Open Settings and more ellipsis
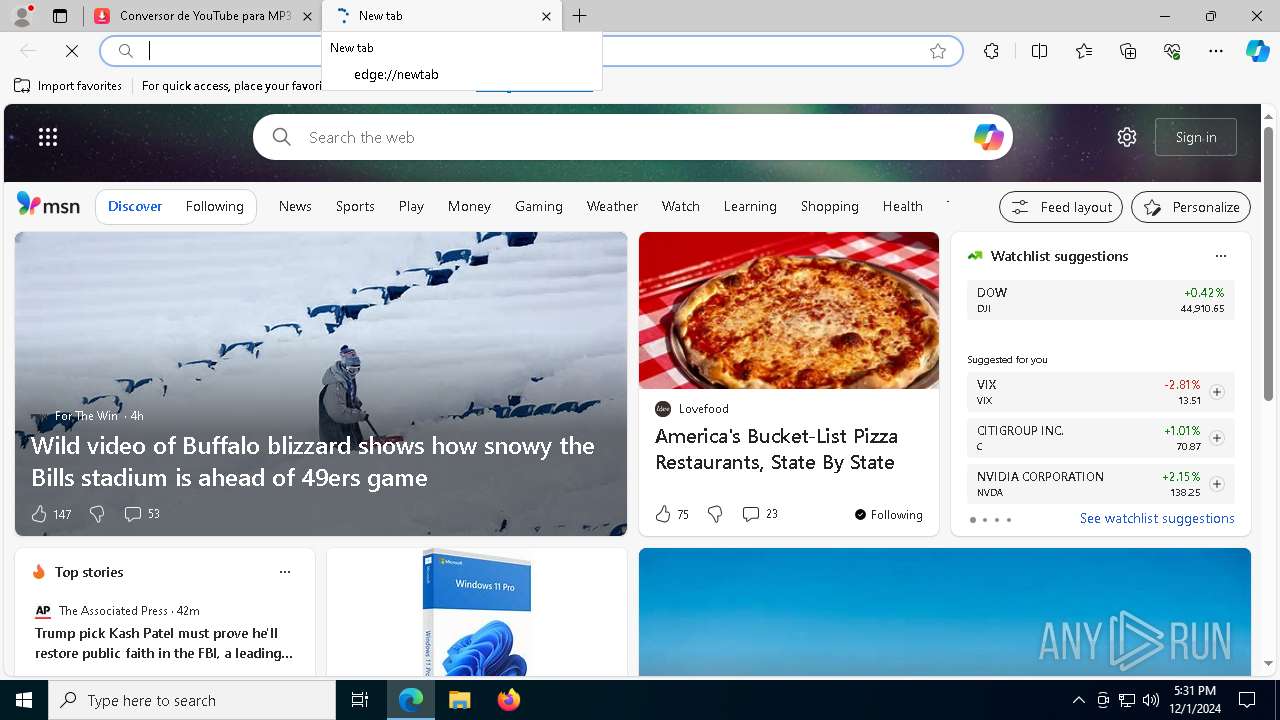Viewport: 1280px width, 720px height. 1216,51
